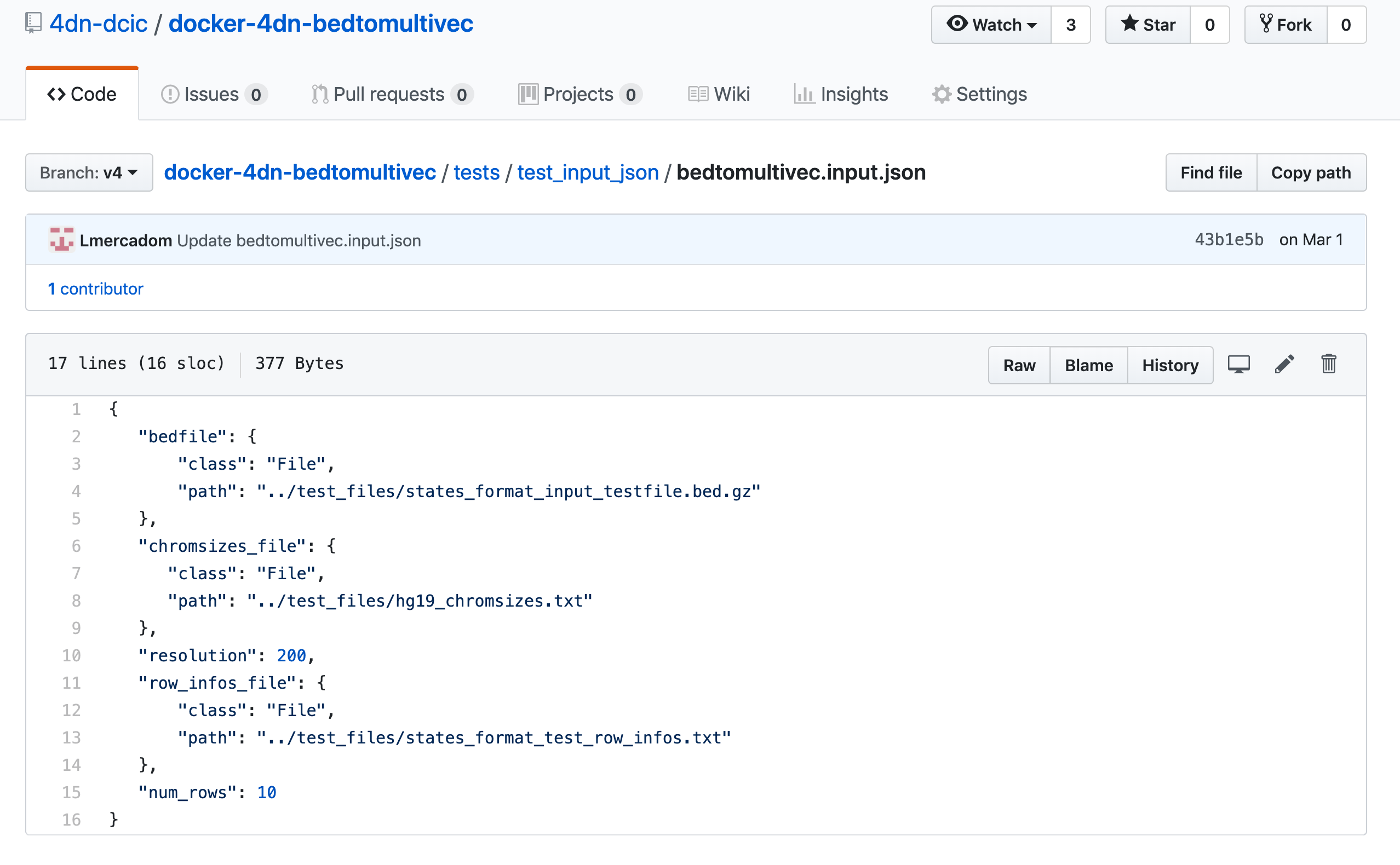Viewport: 1400px width, 865px height.
Task: Open the Settings tab
Action: pyautogui.click(x=979, y=94)
